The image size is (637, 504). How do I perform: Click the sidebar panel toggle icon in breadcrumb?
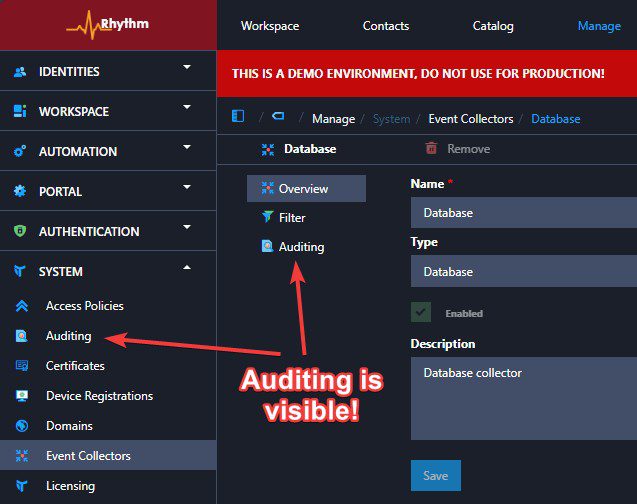[238, 117]
